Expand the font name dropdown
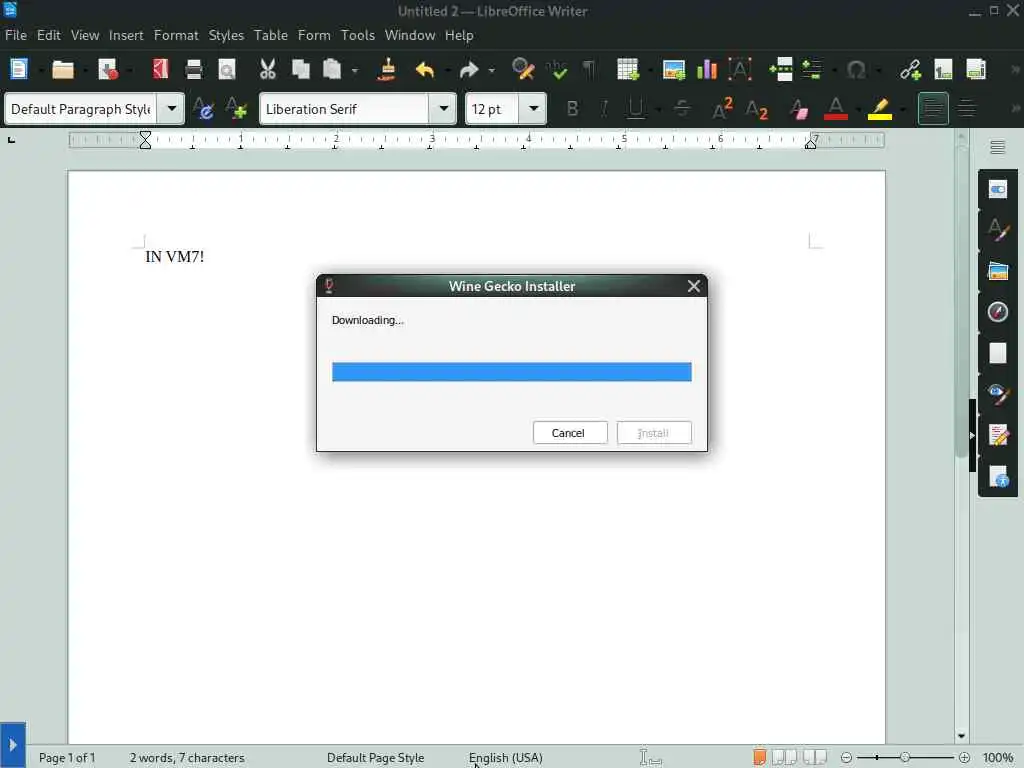Image resolution: width=1024 pixels, height=768 pixels. click(x=443, y=108)
